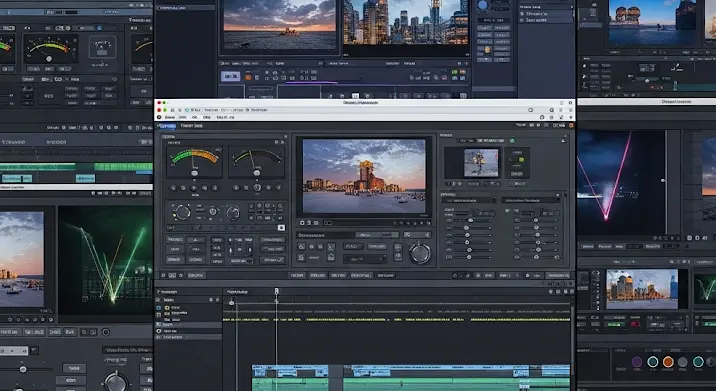
Task: Pick the purple circle swatch in the right window
Action: pyautogui.click(x=637, y=362)
